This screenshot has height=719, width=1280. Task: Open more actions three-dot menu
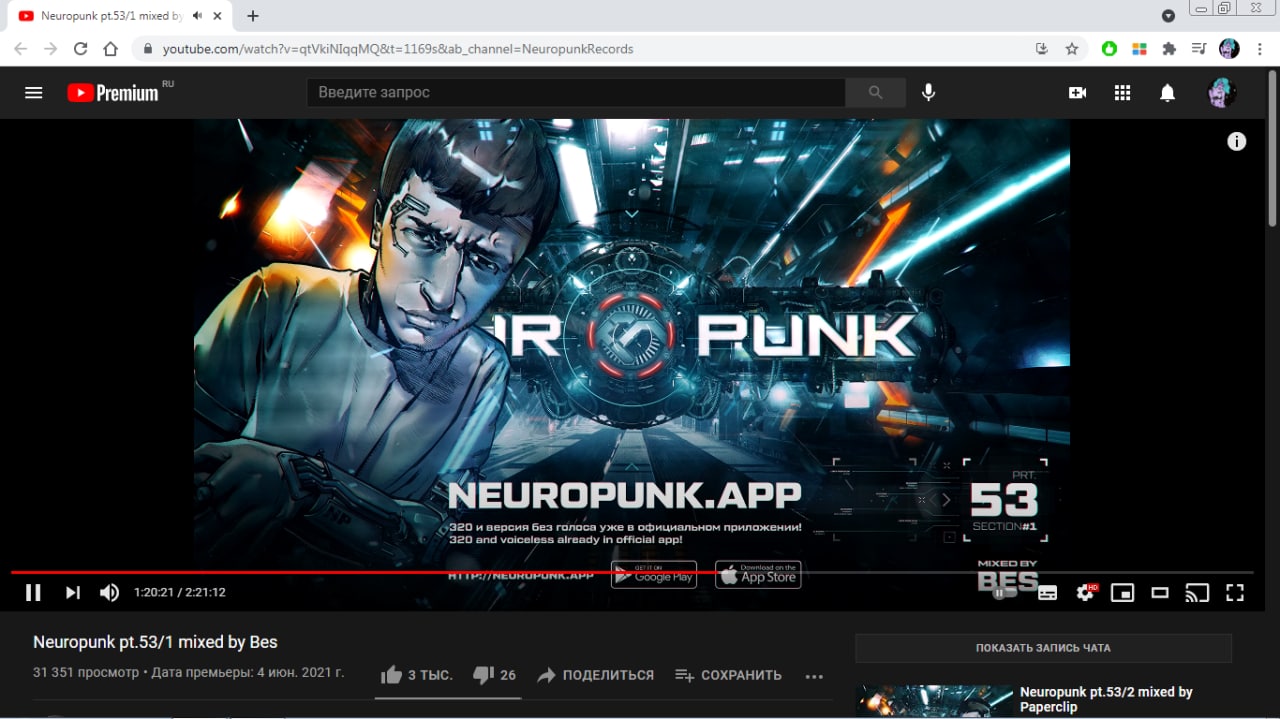[814, 676]
